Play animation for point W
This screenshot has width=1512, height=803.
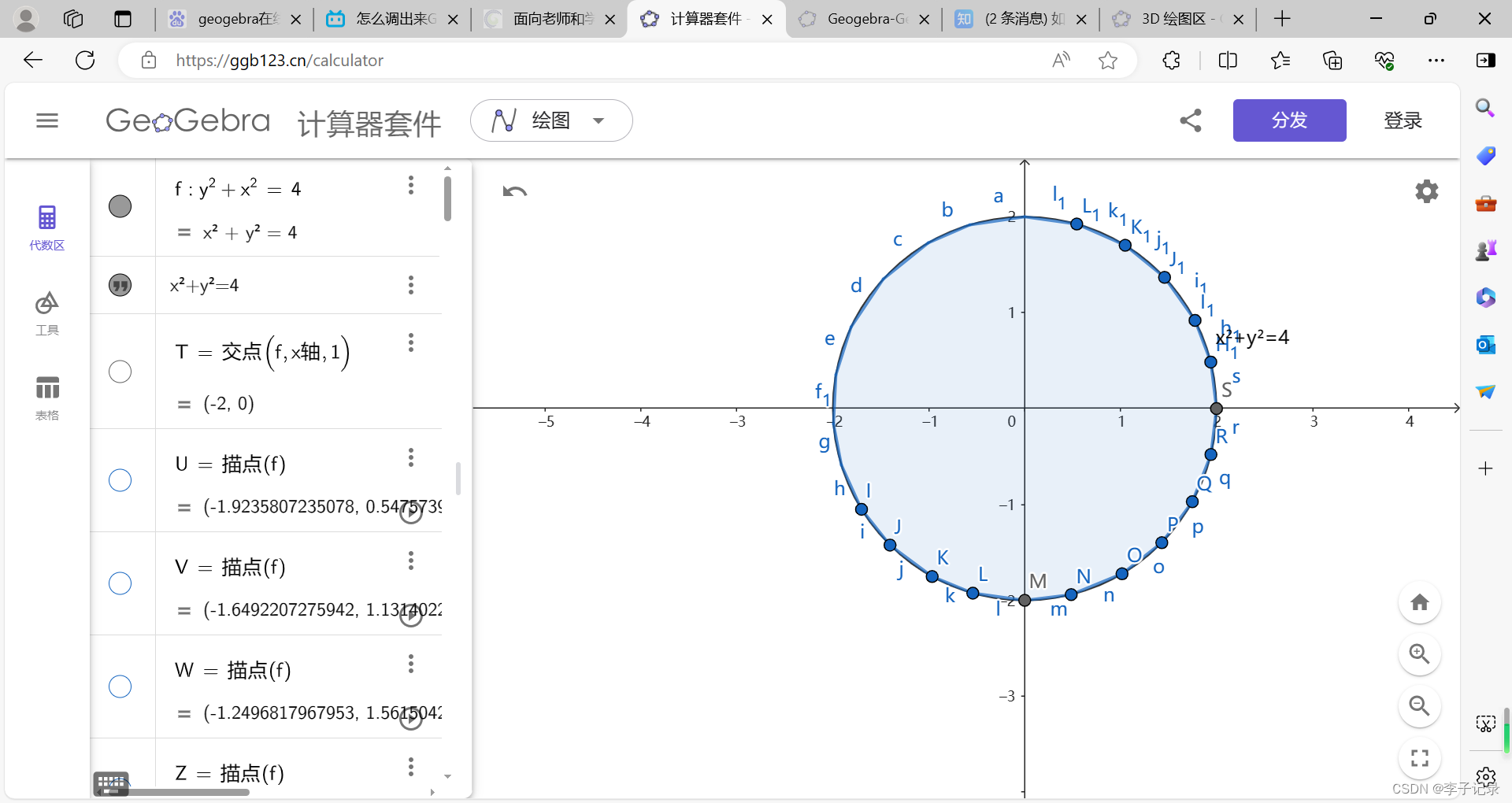click(411, 718)
